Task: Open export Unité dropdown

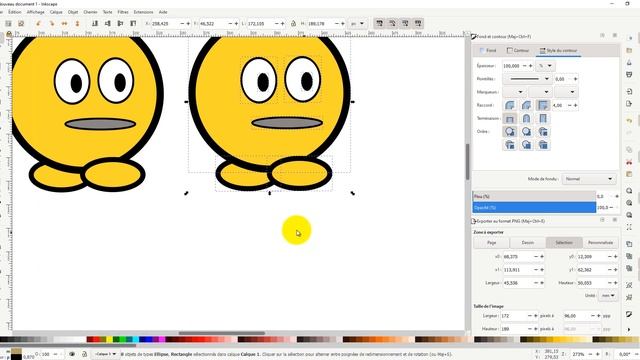Action: click(x=607, y=296)
